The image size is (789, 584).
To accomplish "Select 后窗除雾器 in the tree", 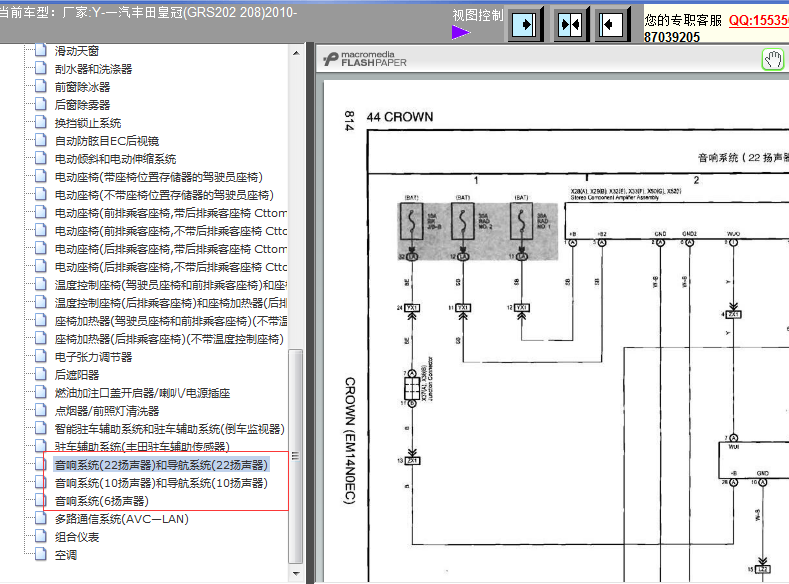I will point(83,105).
